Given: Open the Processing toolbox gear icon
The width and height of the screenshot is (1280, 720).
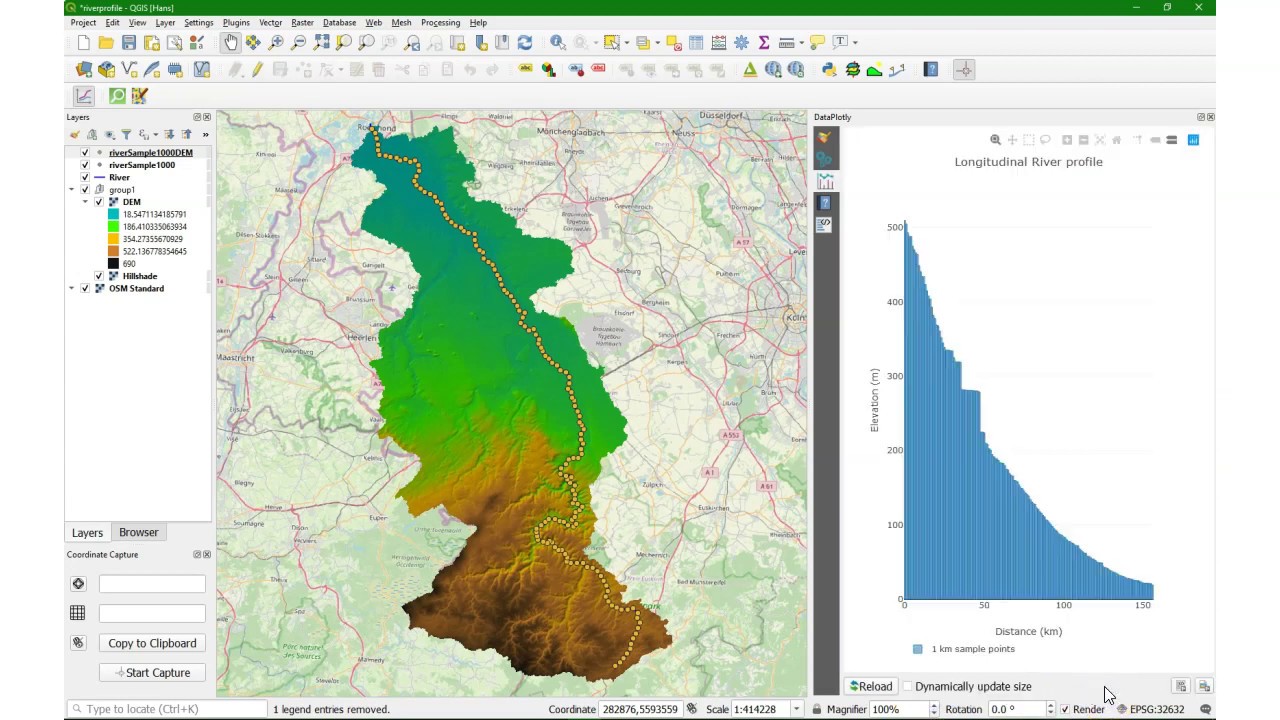Looking at the screenshot, I should [742, 42].
